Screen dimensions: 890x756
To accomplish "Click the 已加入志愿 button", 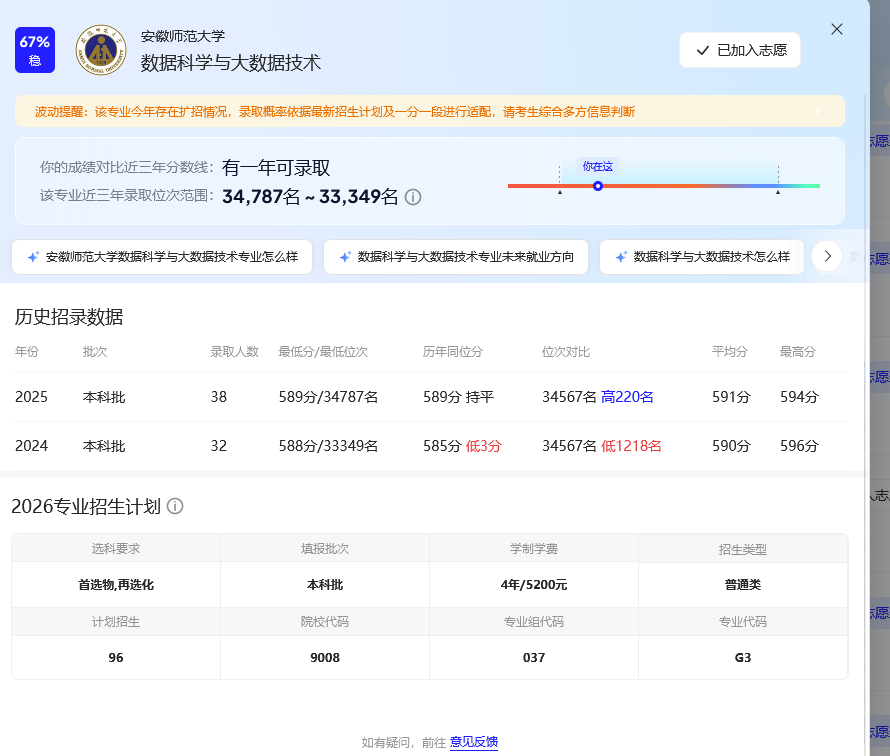I will click(x=740, y=51).
